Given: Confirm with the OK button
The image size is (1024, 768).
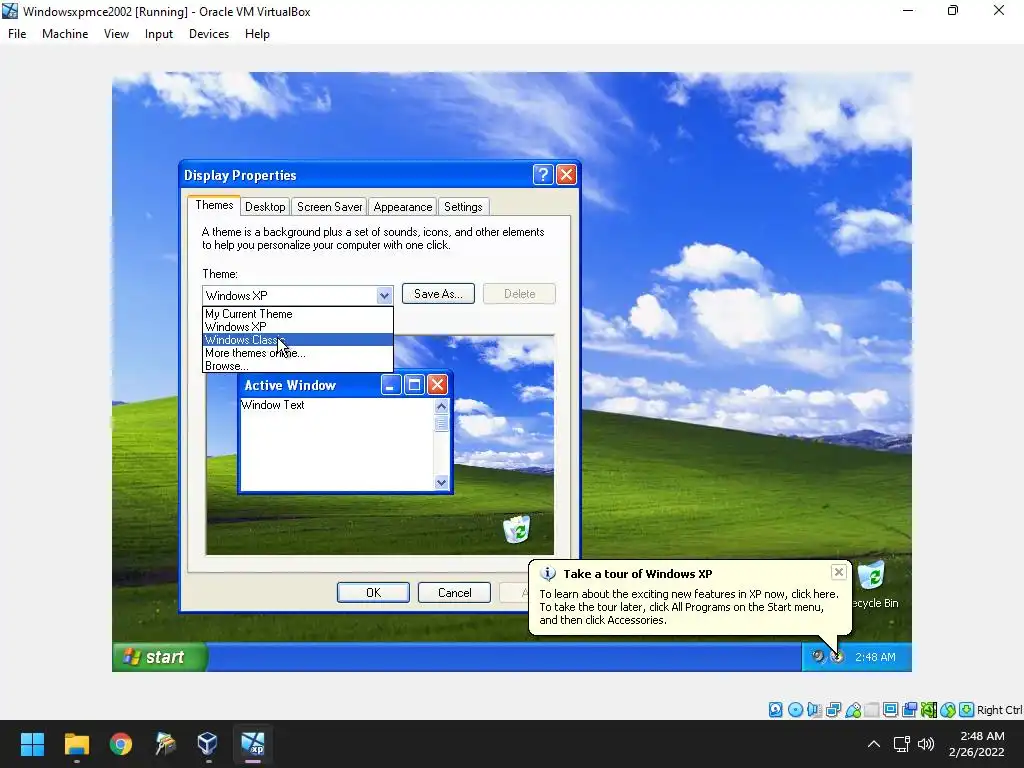Looking at the screenshot, I should (373, 592).
